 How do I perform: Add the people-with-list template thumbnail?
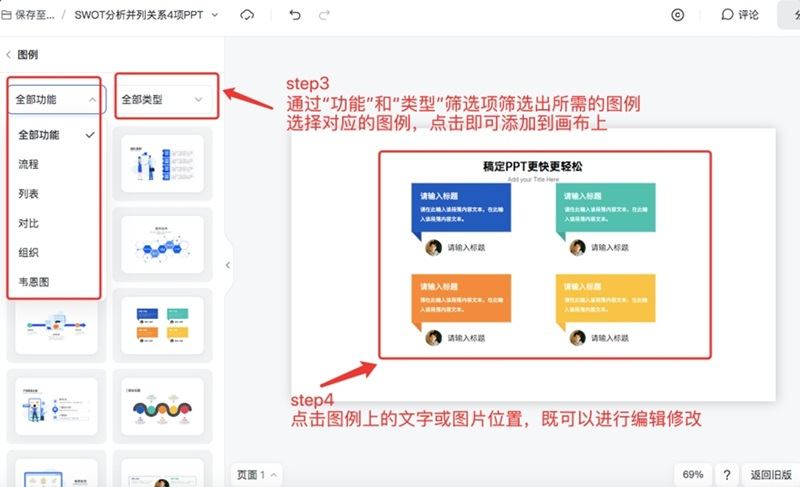click(x=162, y=164)
